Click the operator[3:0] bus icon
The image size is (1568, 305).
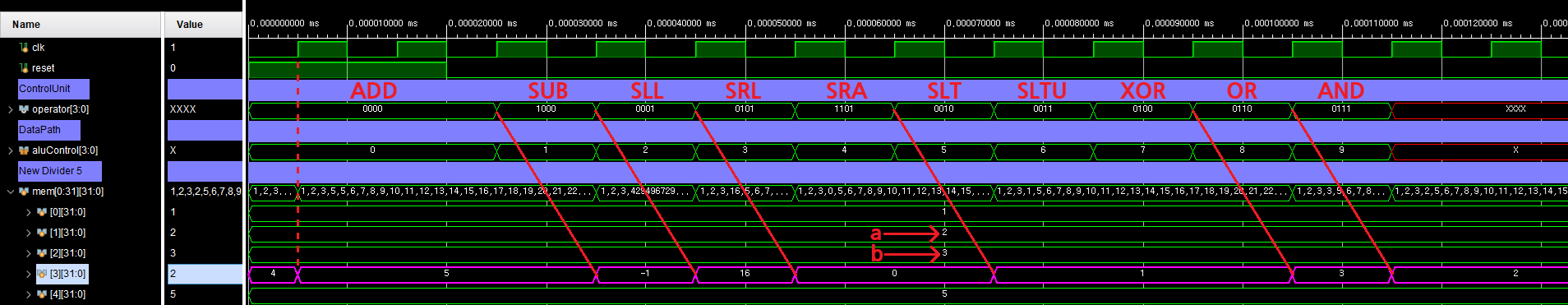point(24,109)
